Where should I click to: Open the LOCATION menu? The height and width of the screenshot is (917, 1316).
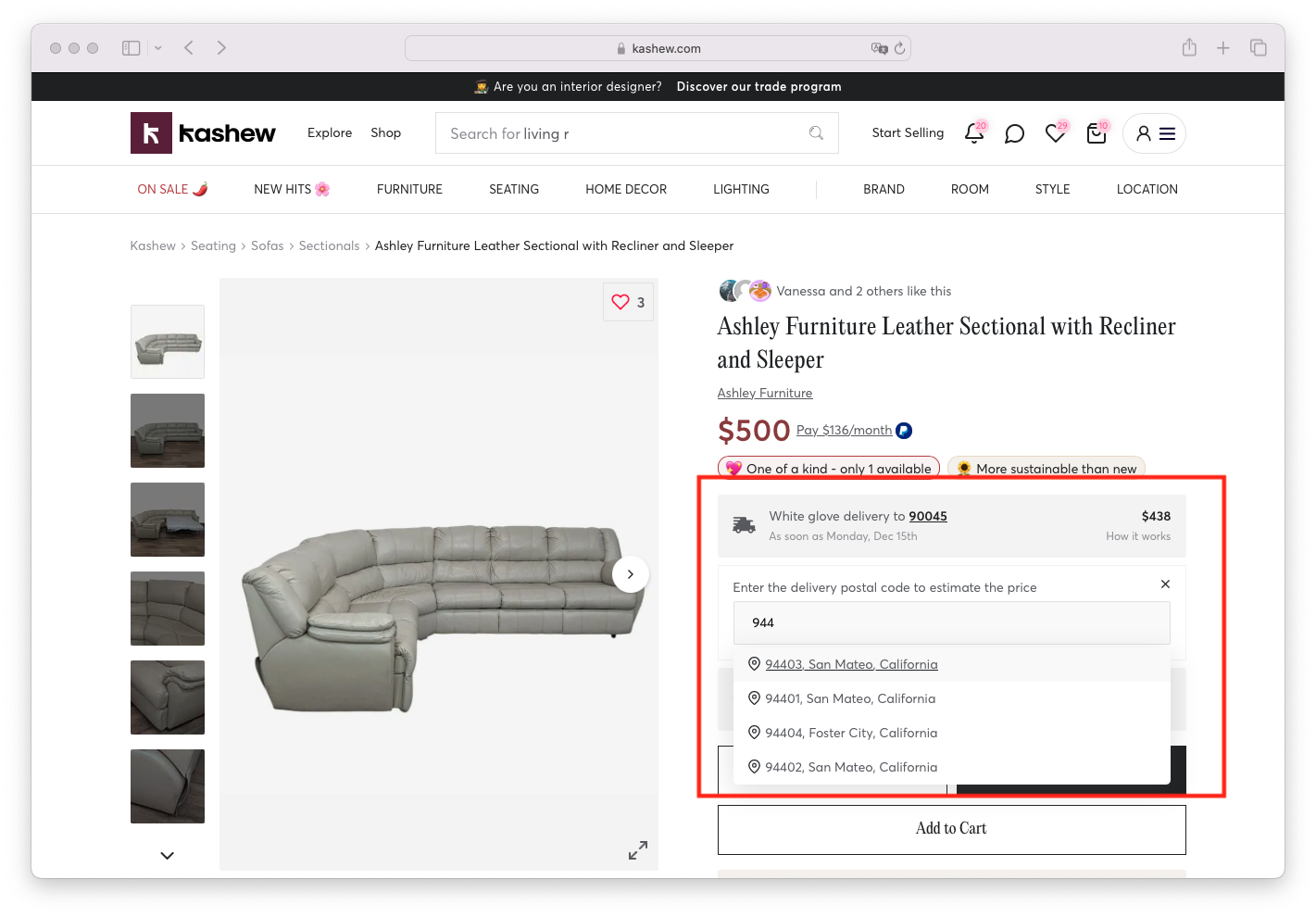point(1147,189)
